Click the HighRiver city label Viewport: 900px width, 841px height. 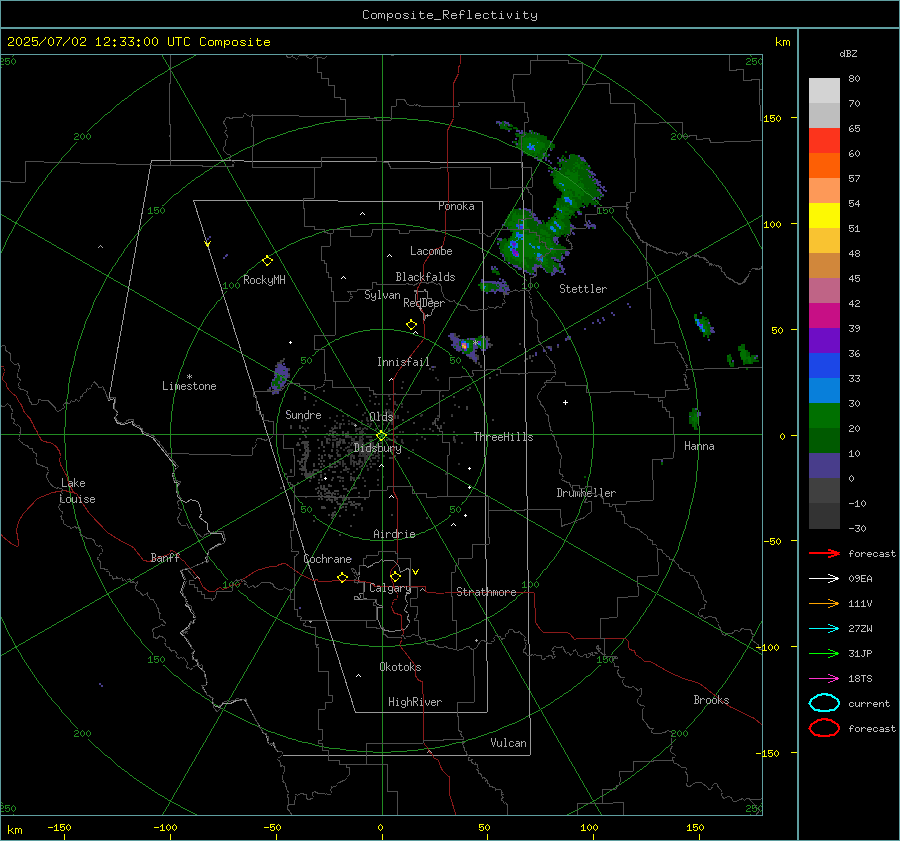[415, 702]
